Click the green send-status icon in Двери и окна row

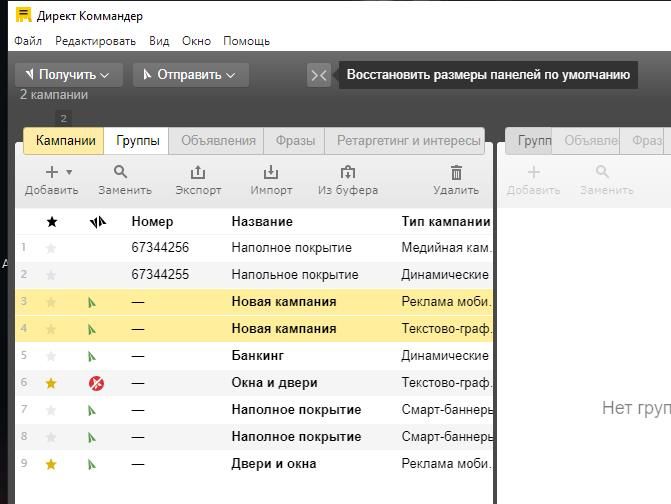point(92,464)
